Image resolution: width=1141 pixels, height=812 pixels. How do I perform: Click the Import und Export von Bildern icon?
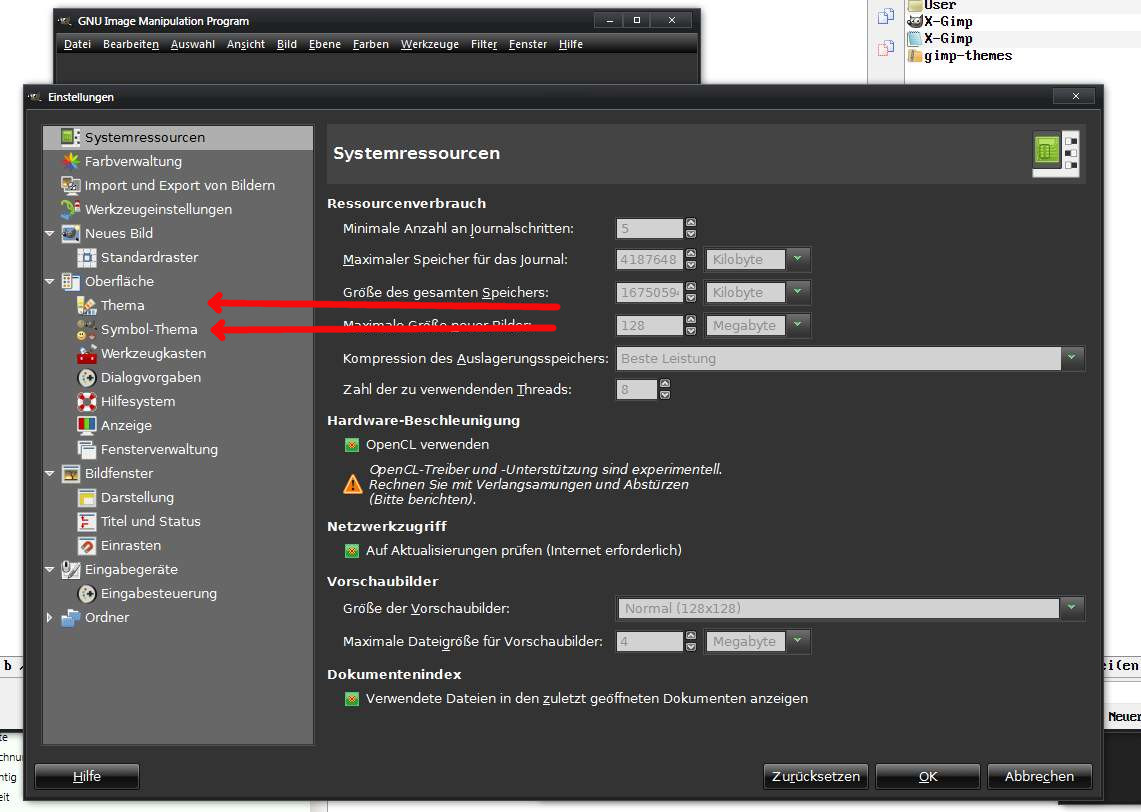71,186
